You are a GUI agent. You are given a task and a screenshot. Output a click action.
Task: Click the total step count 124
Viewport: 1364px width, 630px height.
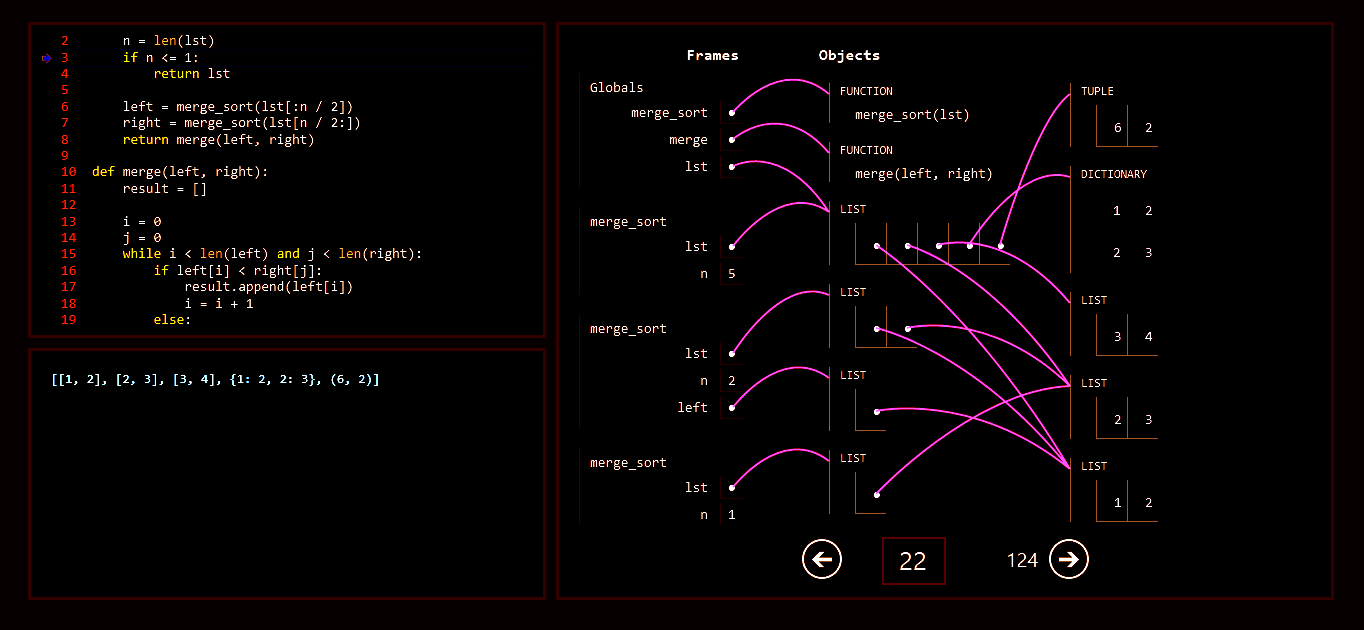point(1022,560)
